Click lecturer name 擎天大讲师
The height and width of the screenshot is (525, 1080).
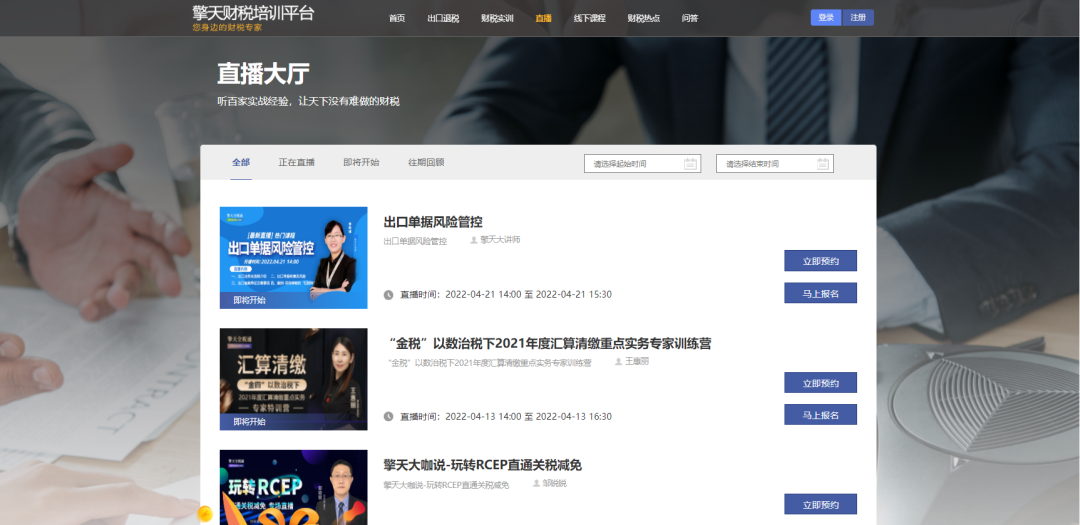[x=501, y=240]
